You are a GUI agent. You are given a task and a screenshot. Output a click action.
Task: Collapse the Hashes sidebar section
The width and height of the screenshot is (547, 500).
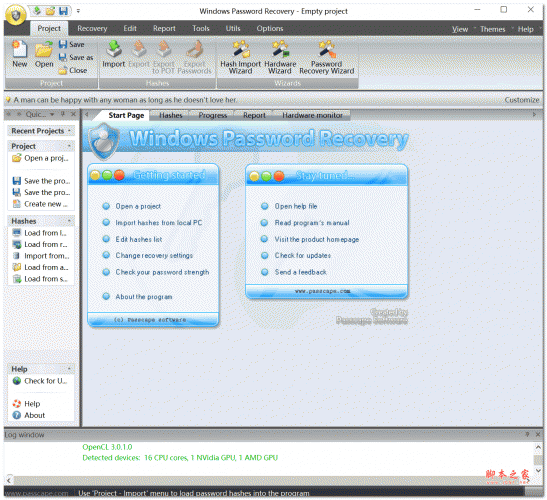tap(69, 221)
